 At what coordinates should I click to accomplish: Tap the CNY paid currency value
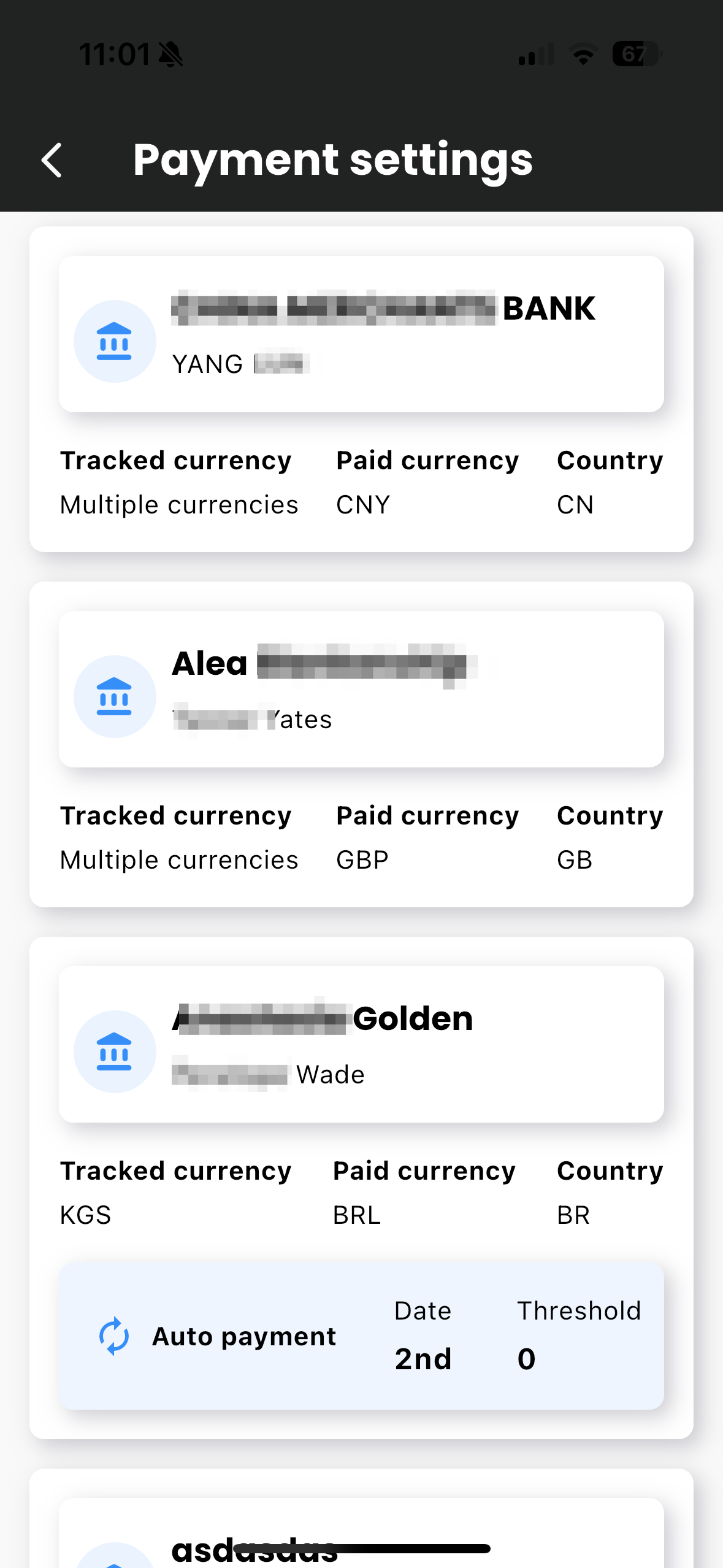[x=363, y=505]
